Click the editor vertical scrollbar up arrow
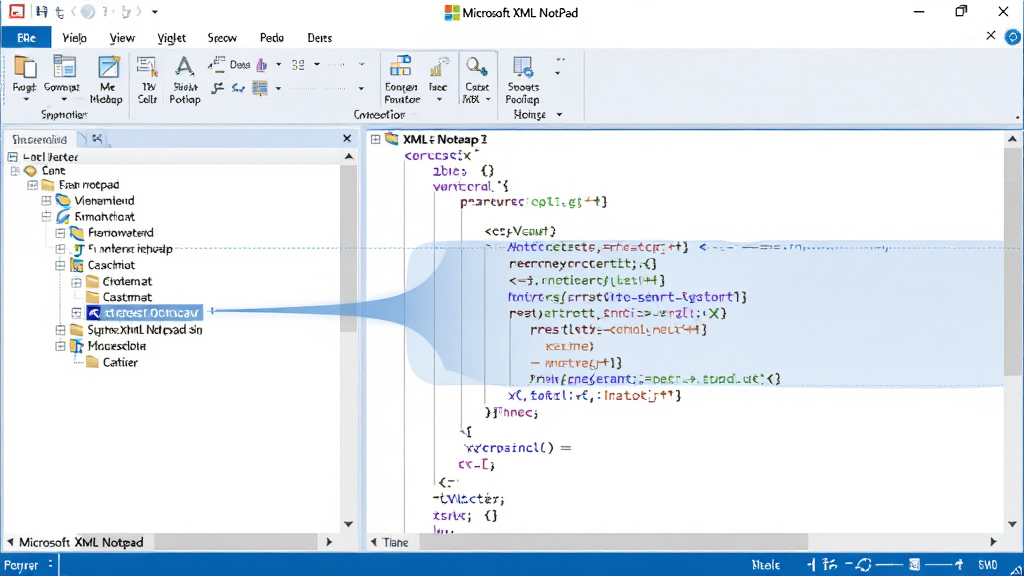Image resolution: width=1024 pixels, height=576 pixels. (1012, 139)
